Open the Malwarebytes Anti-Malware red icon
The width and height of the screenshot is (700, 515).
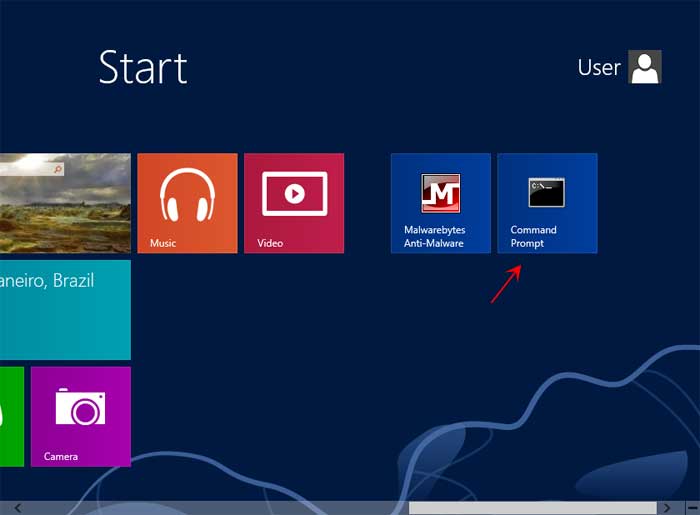440,193
